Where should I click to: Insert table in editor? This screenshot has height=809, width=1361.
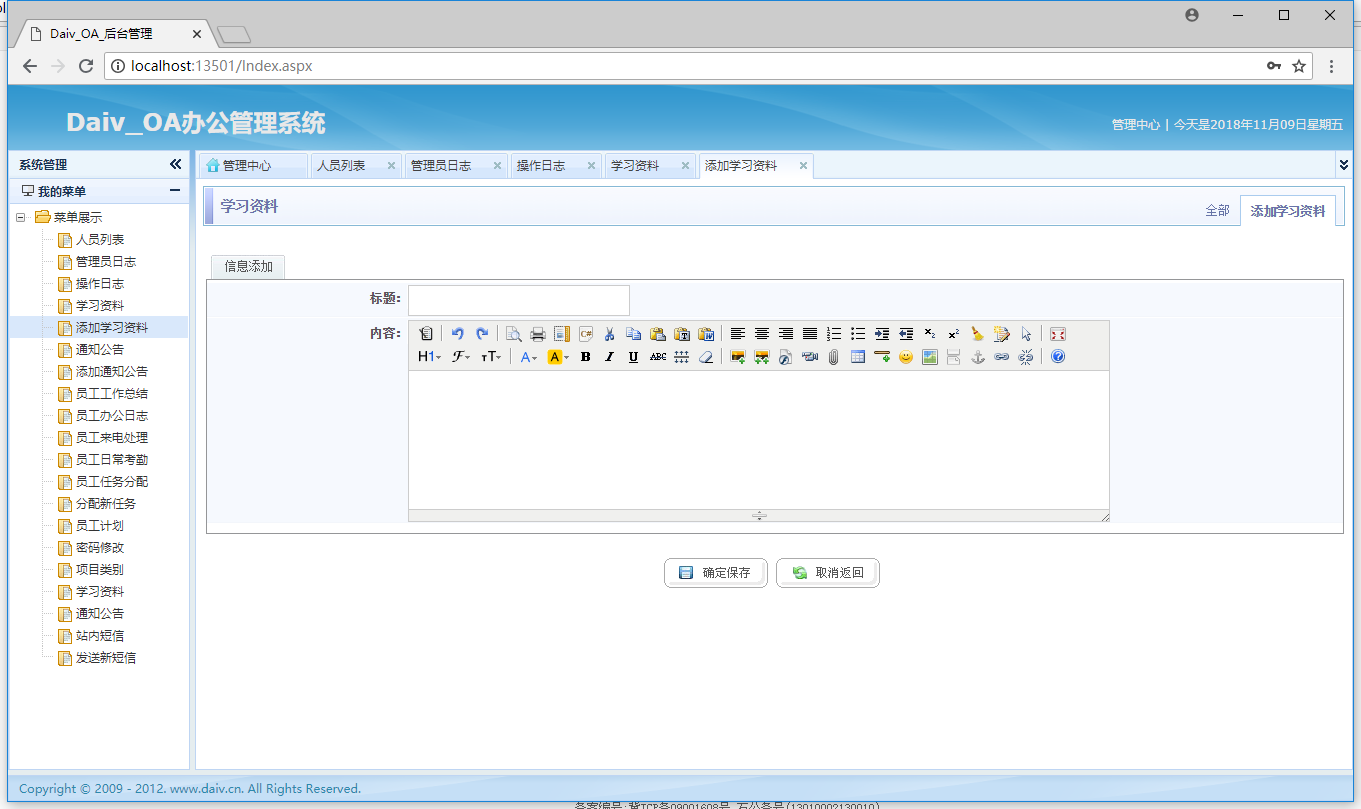858,357
